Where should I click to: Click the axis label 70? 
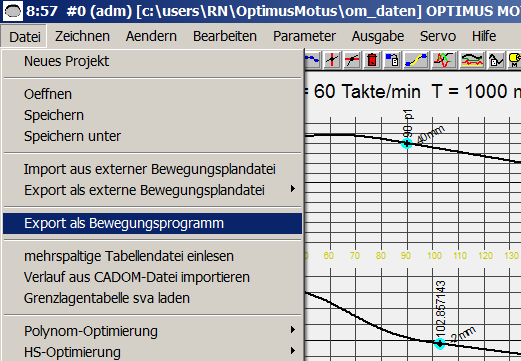click(x=355, y=256)
